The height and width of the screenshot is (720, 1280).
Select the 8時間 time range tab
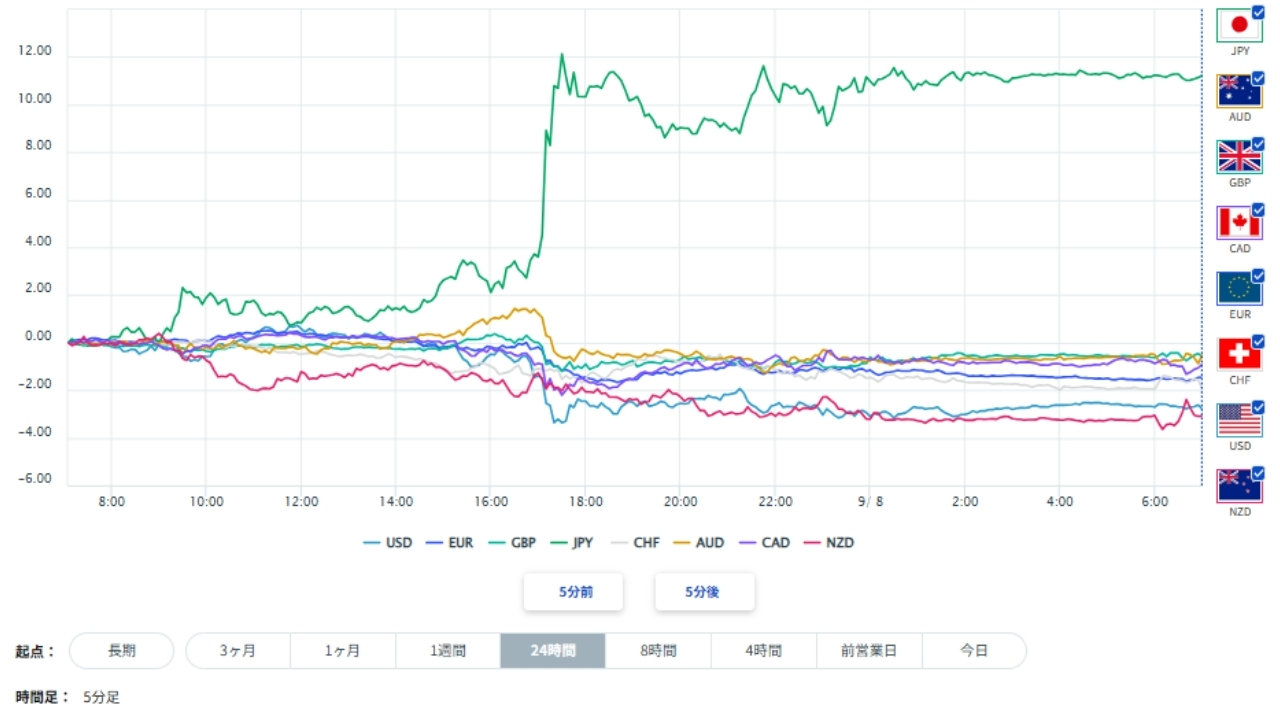point(658,650)
